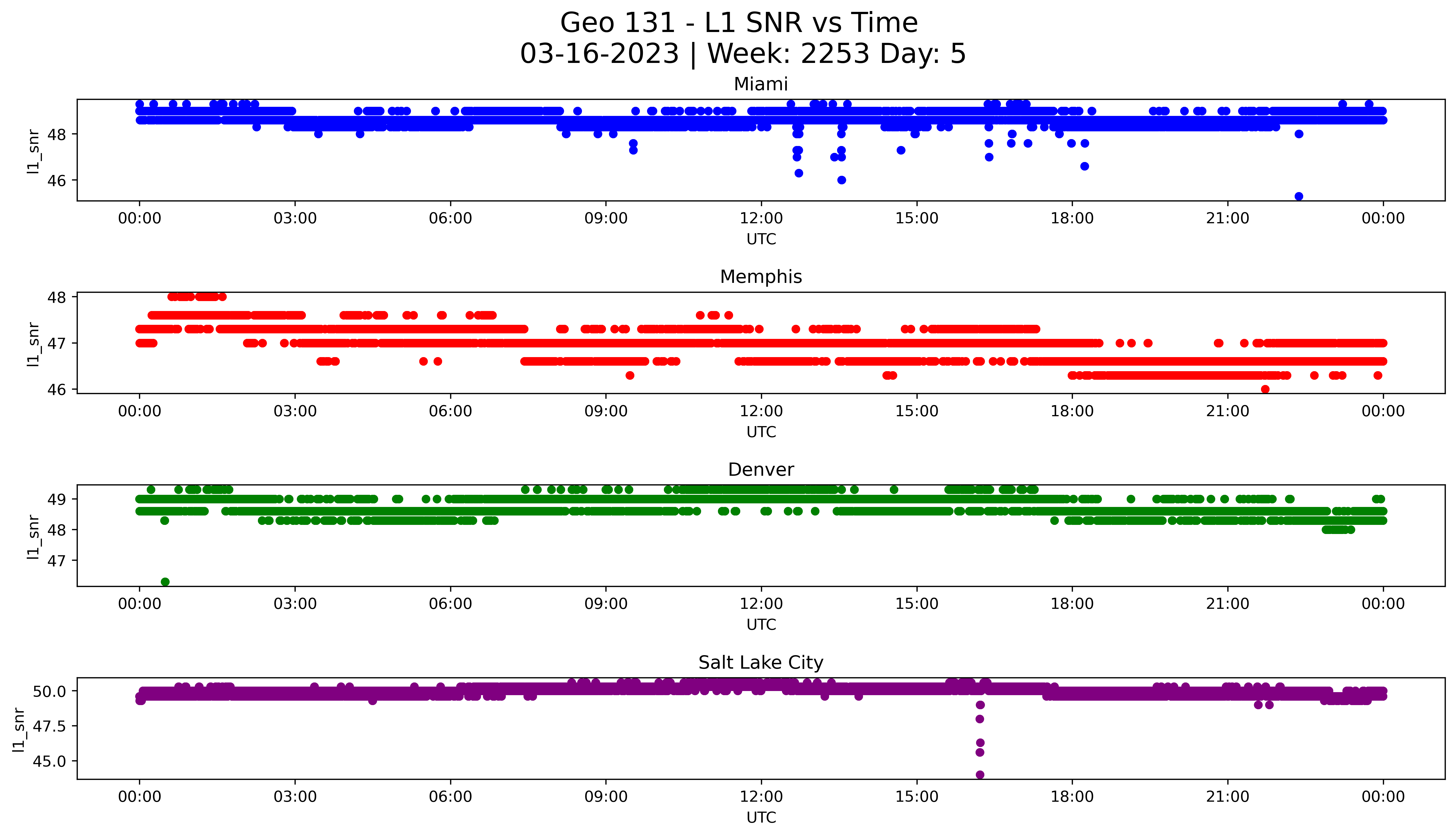This screenshot has width=1456, height=837.
Task: Click 15:00 tick label on Salt Lake City plot
Action: click(x=917, y=797)
